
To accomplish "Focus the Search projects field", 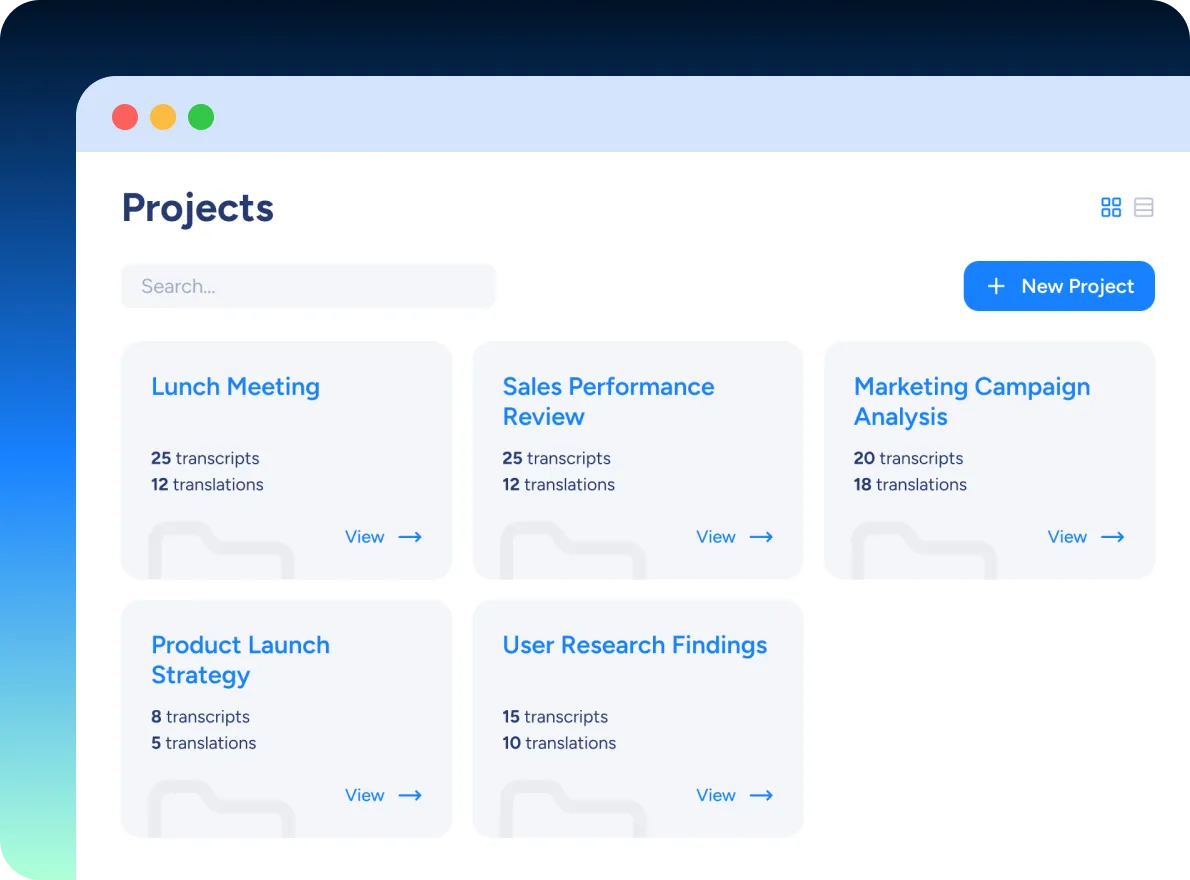I will point(308,286).
